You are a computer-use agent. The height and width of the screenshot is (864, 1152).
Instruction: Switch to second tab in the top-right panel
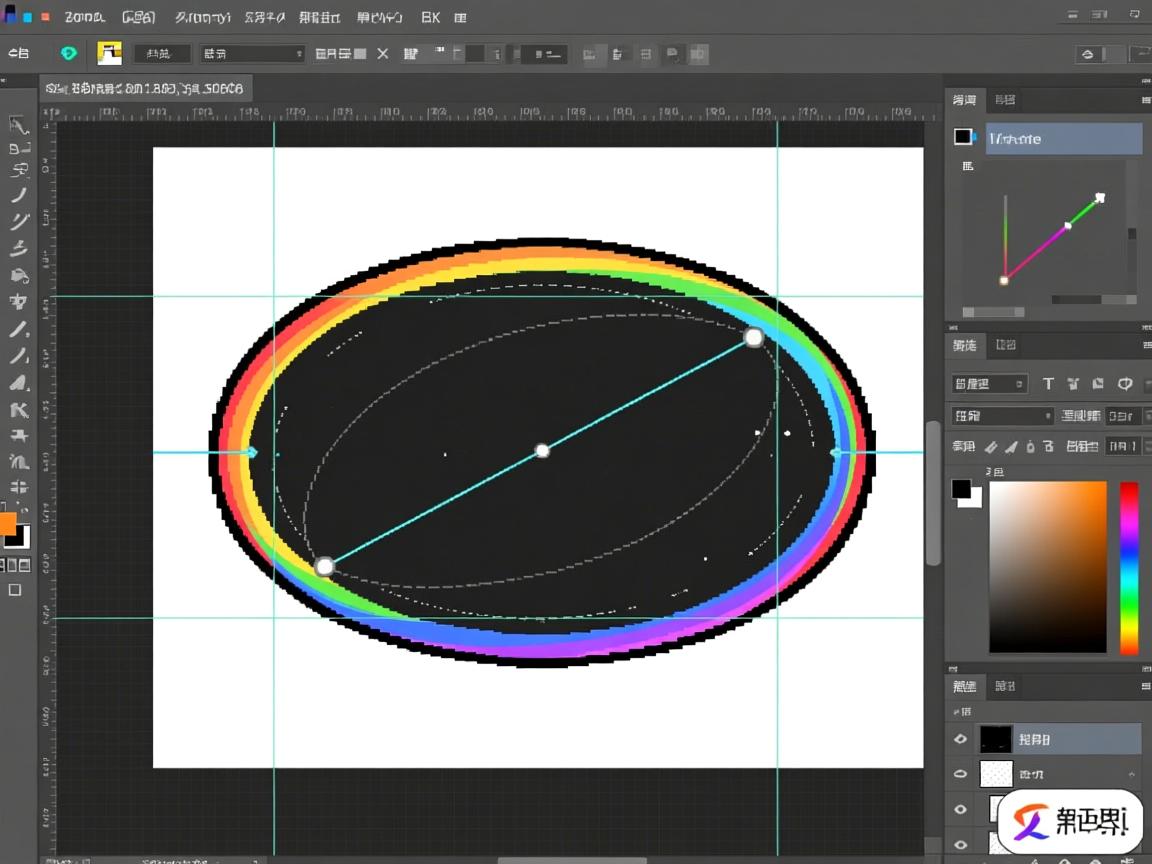pos(1006,100)
